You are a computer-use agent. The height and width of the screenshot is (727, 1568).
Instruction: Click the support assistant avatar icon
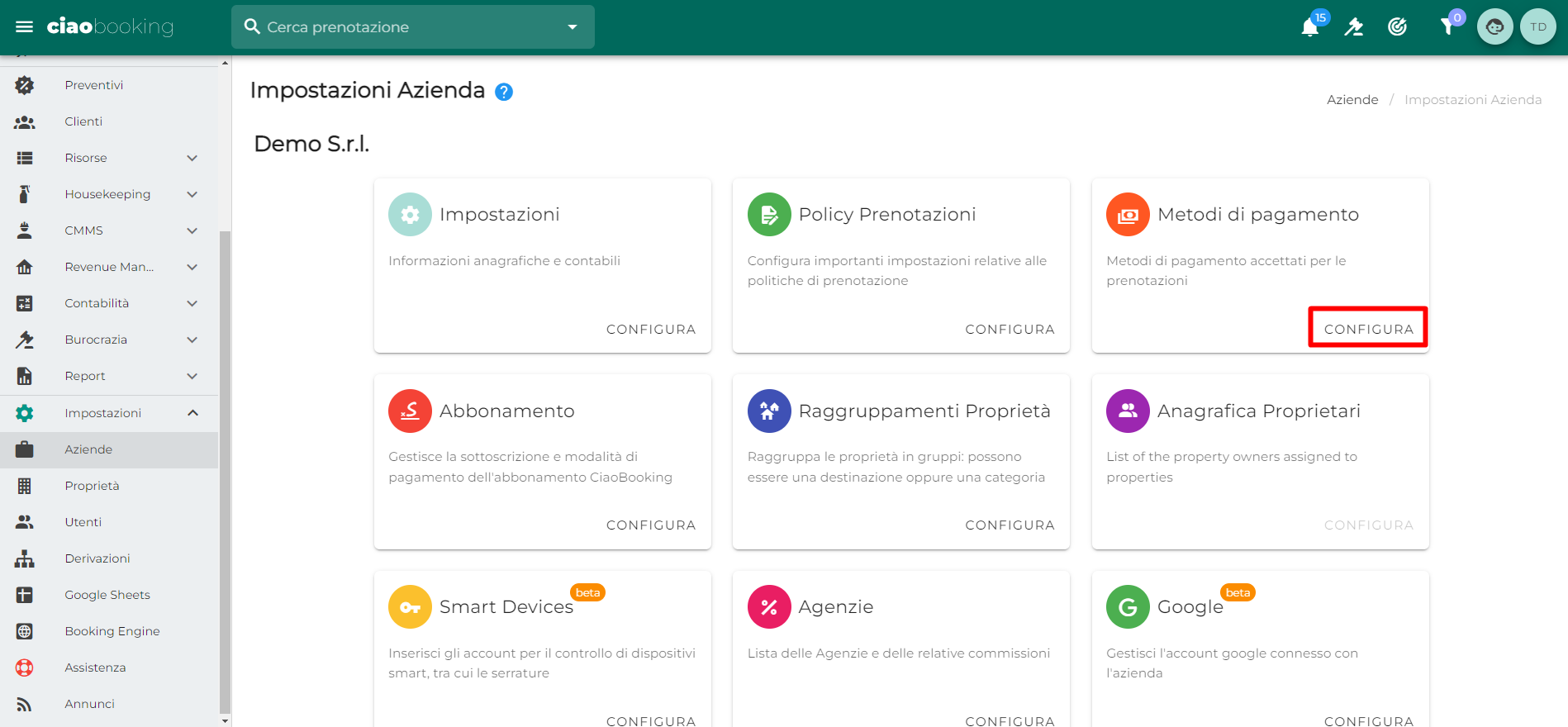pyautogui.click(x=1494, y=26)
